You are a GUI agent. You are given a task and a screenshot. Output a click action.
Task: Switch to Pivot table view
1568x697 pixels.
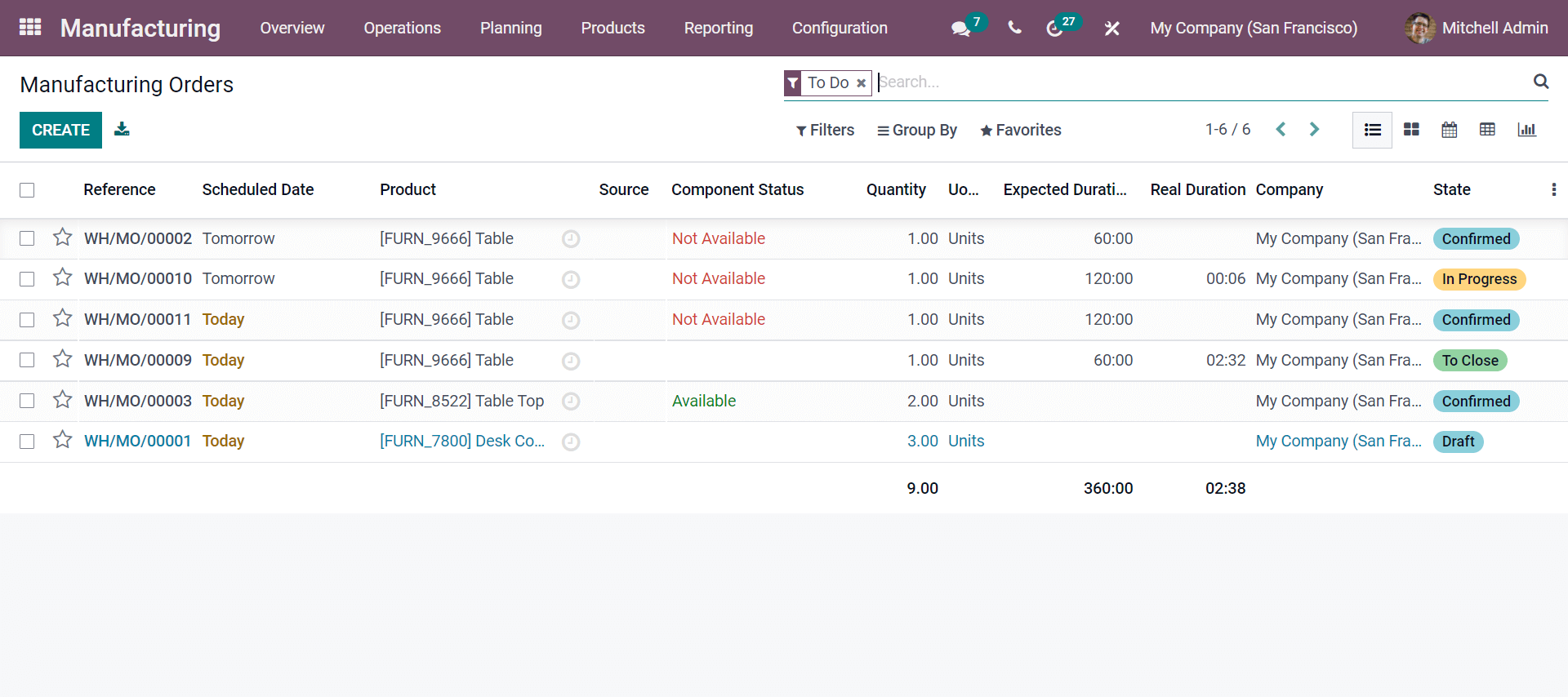point(1487,130)
